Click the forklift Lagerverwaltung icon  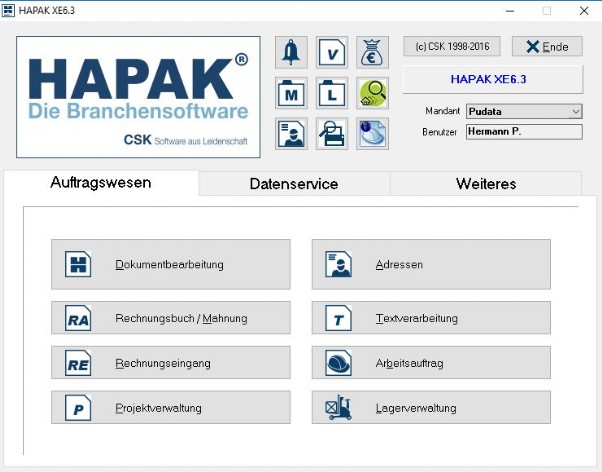pyautogui.click(x=338, y=408)
